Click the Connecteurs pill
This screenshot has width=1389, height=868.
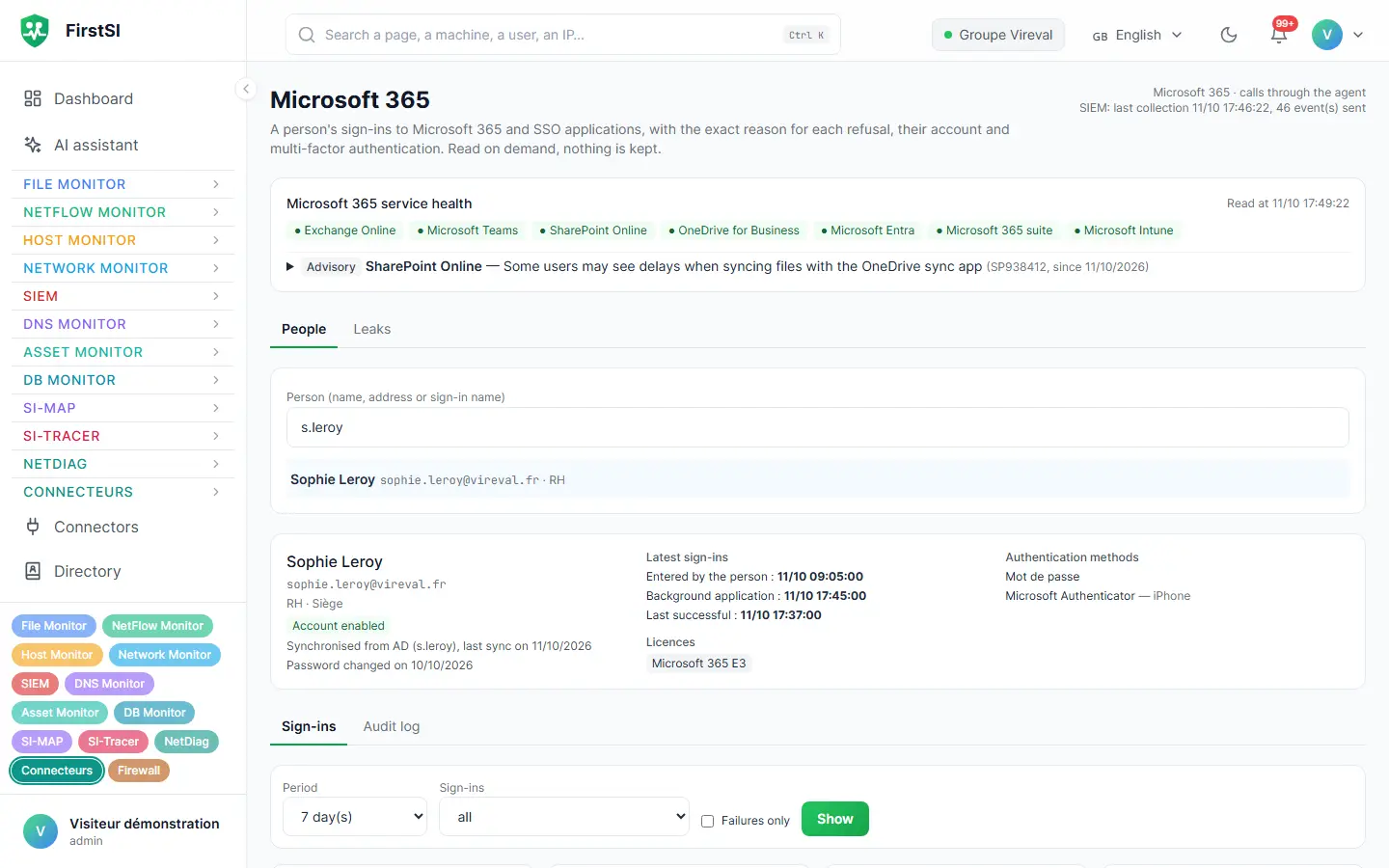pos(57,771)
